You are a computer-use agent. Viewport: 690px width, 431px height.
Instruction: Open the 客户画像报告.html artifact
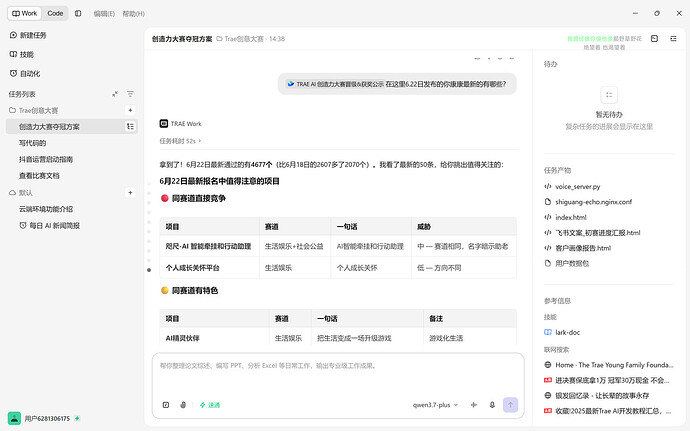[583, 248]
